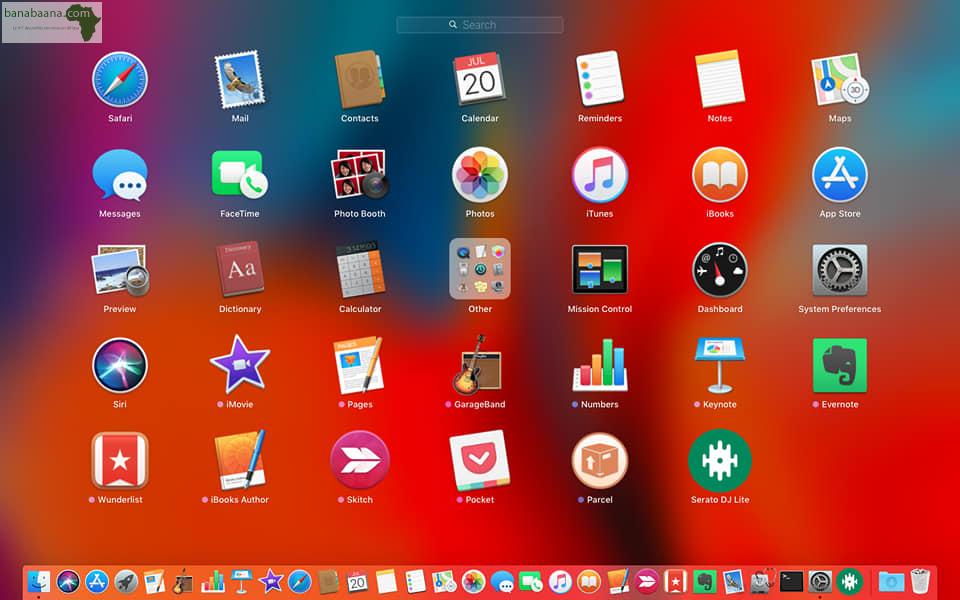
Task: Launch iMovie from the Launchpad grid
Action: pyautogui.click(x=239, y=364)
